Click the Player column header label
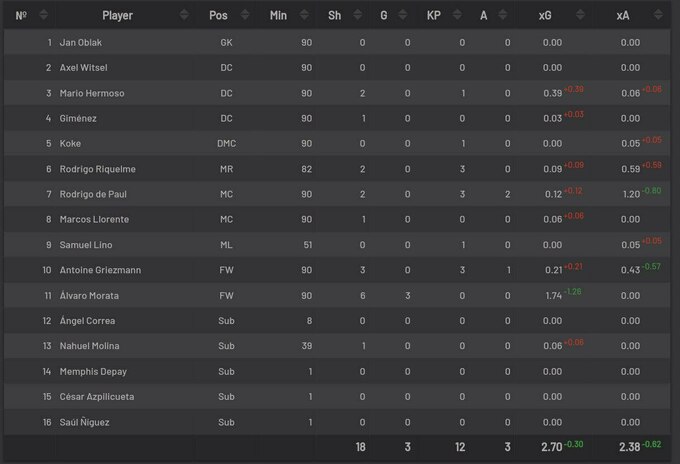This screenshot has width=680, height=464. click(x=117, y=15)
